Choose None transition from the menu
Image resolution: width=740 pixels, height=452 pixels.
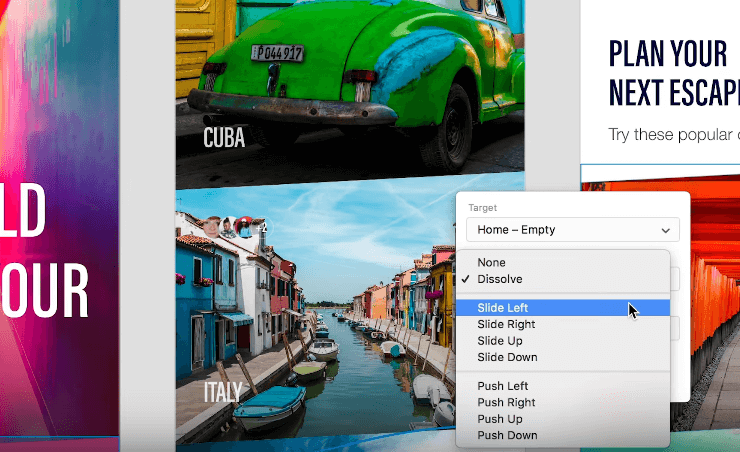click(x=563, y=262)
